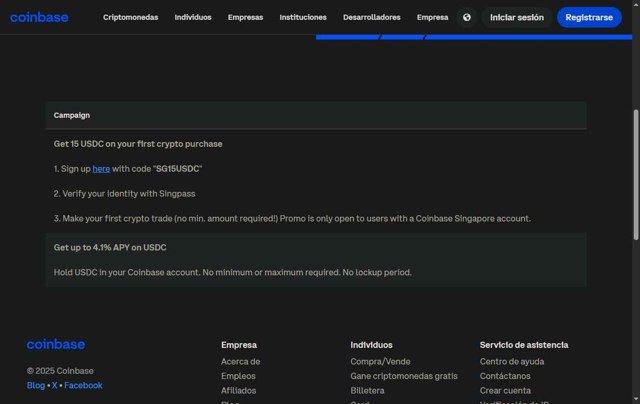This screenshot has width=640, height=404.
Task: Open the Crear cuenta link
Action: pos(505,391)
